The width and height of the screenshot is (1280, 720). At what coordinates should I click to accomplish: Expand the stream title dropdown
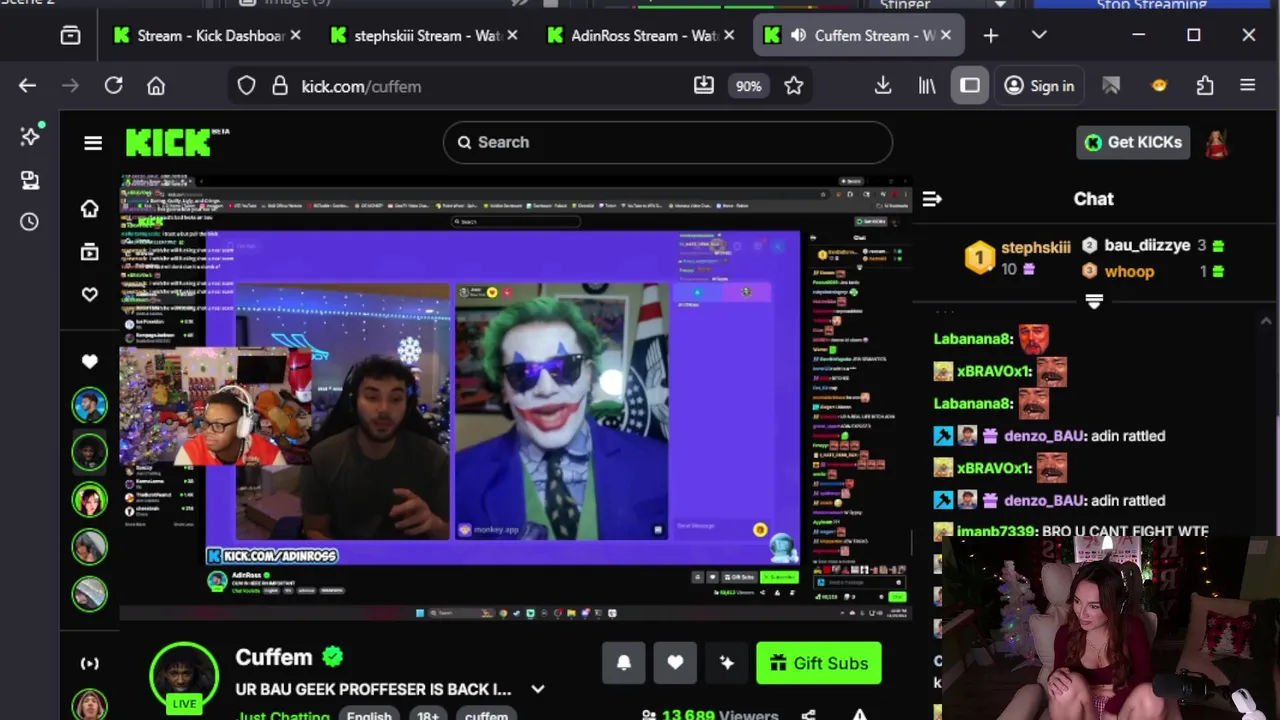click(x=537, y=689)
